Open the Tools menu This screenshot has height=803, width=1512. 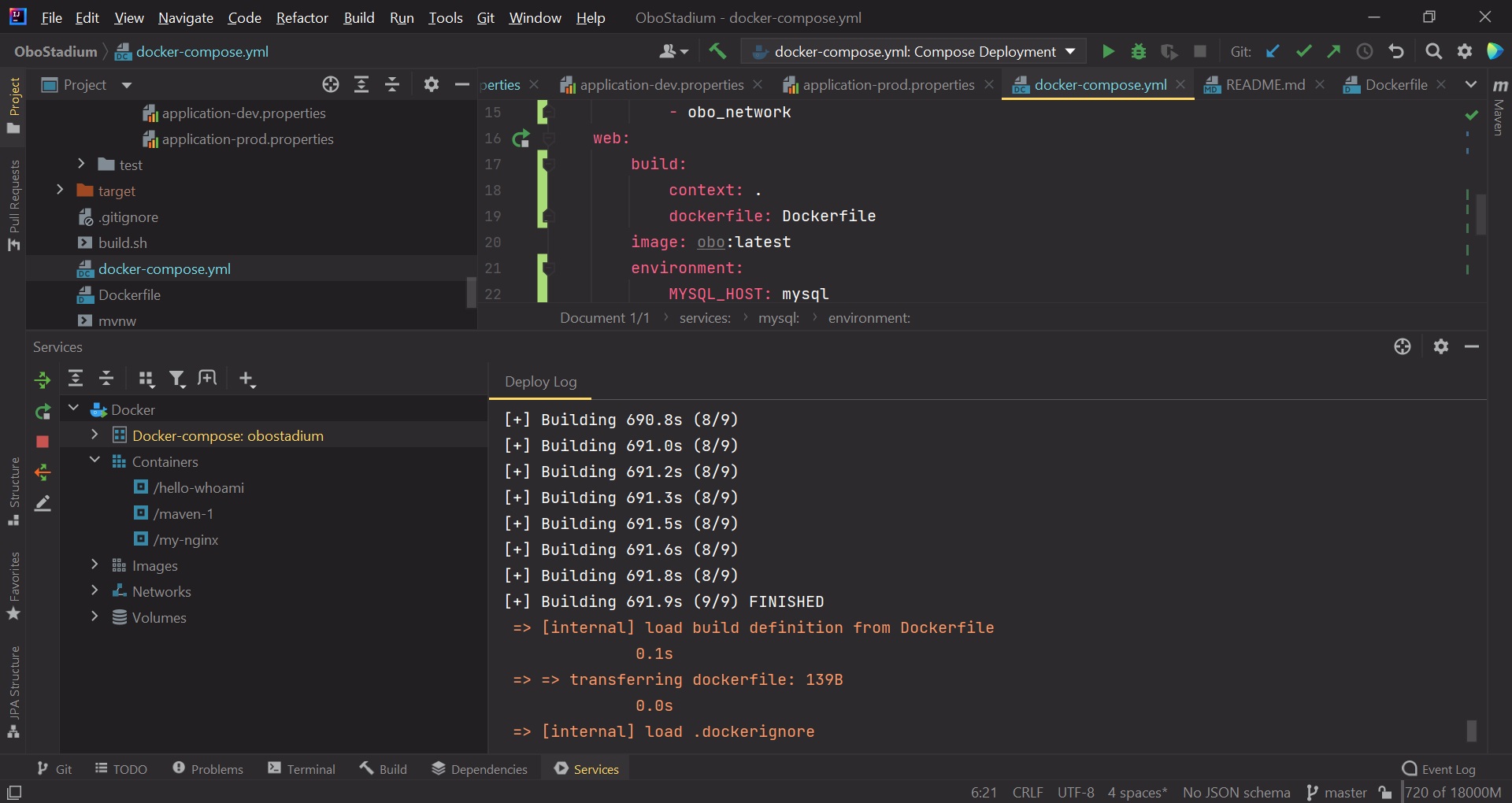[x=445, y=17]
